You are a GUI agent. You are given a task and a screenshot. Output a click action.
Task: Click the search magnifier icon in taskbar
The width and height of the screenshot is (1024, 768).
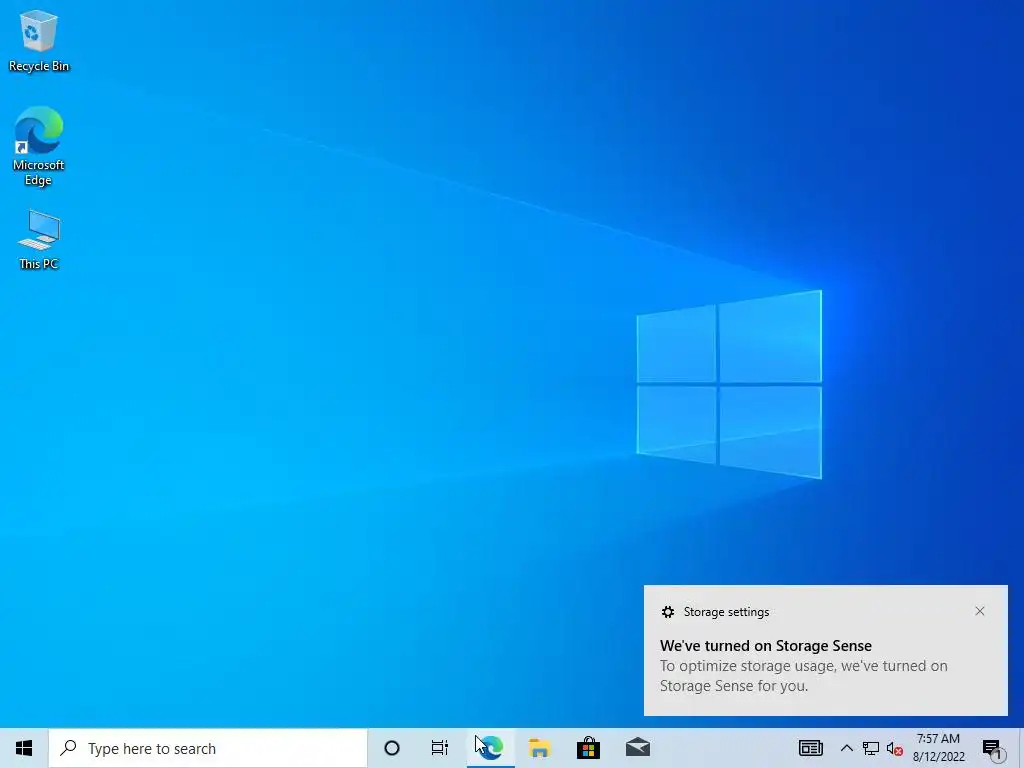click(x=68, y=748)
